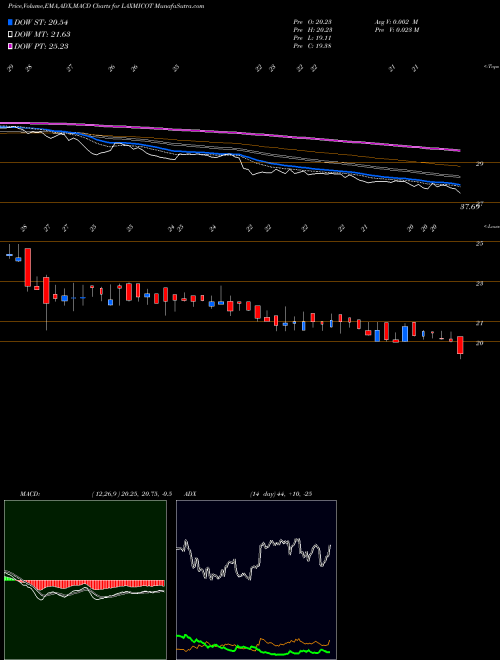Click the MACD panel title label

[x=30, y=494]
